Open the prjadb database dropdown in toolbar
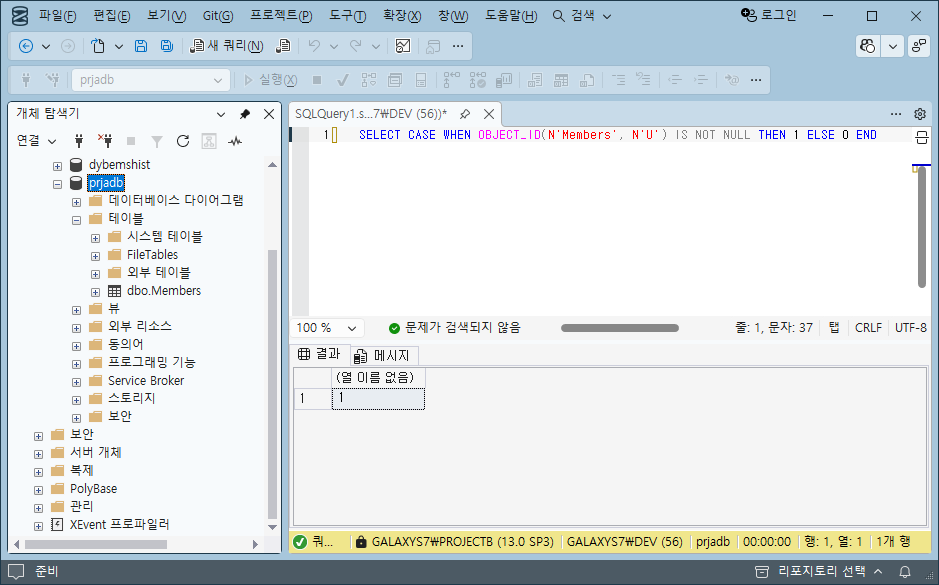939x585 pixels. (151, 80)
